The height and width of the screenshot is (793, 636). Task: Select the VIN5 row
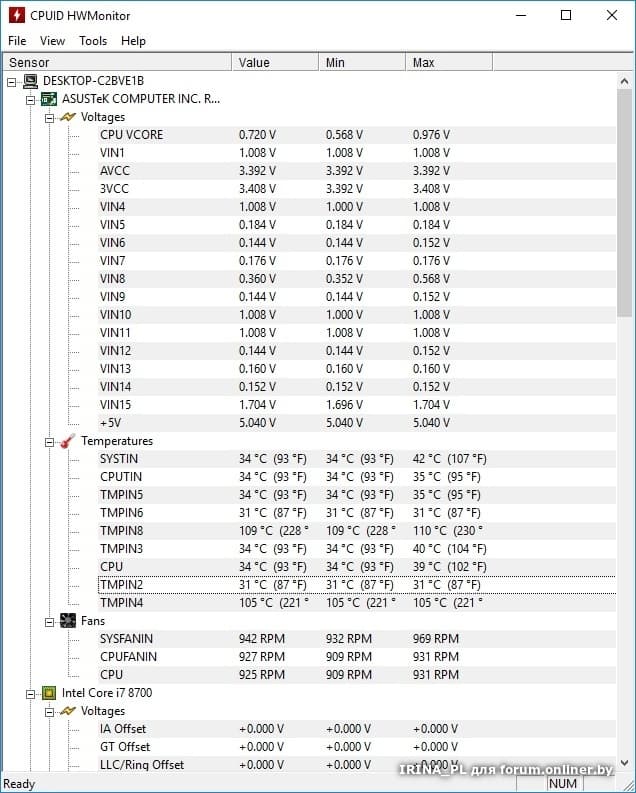(357, 225)
